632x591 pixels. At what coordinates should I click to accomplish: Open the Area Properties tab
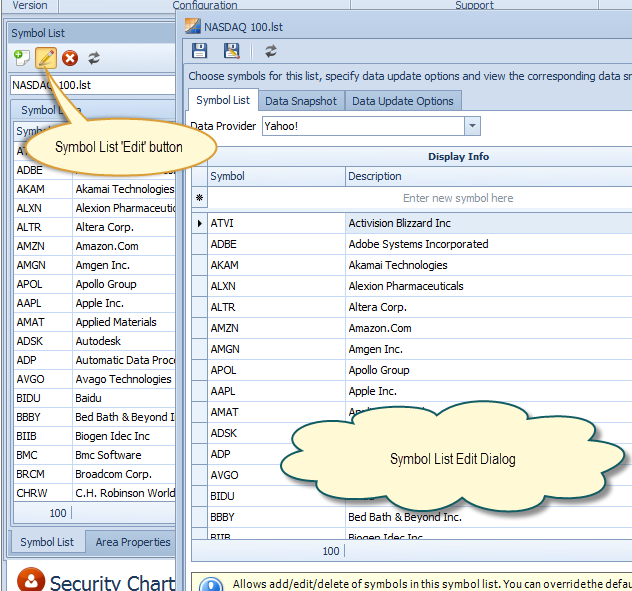pyautogui.click(x=133, y=542)
